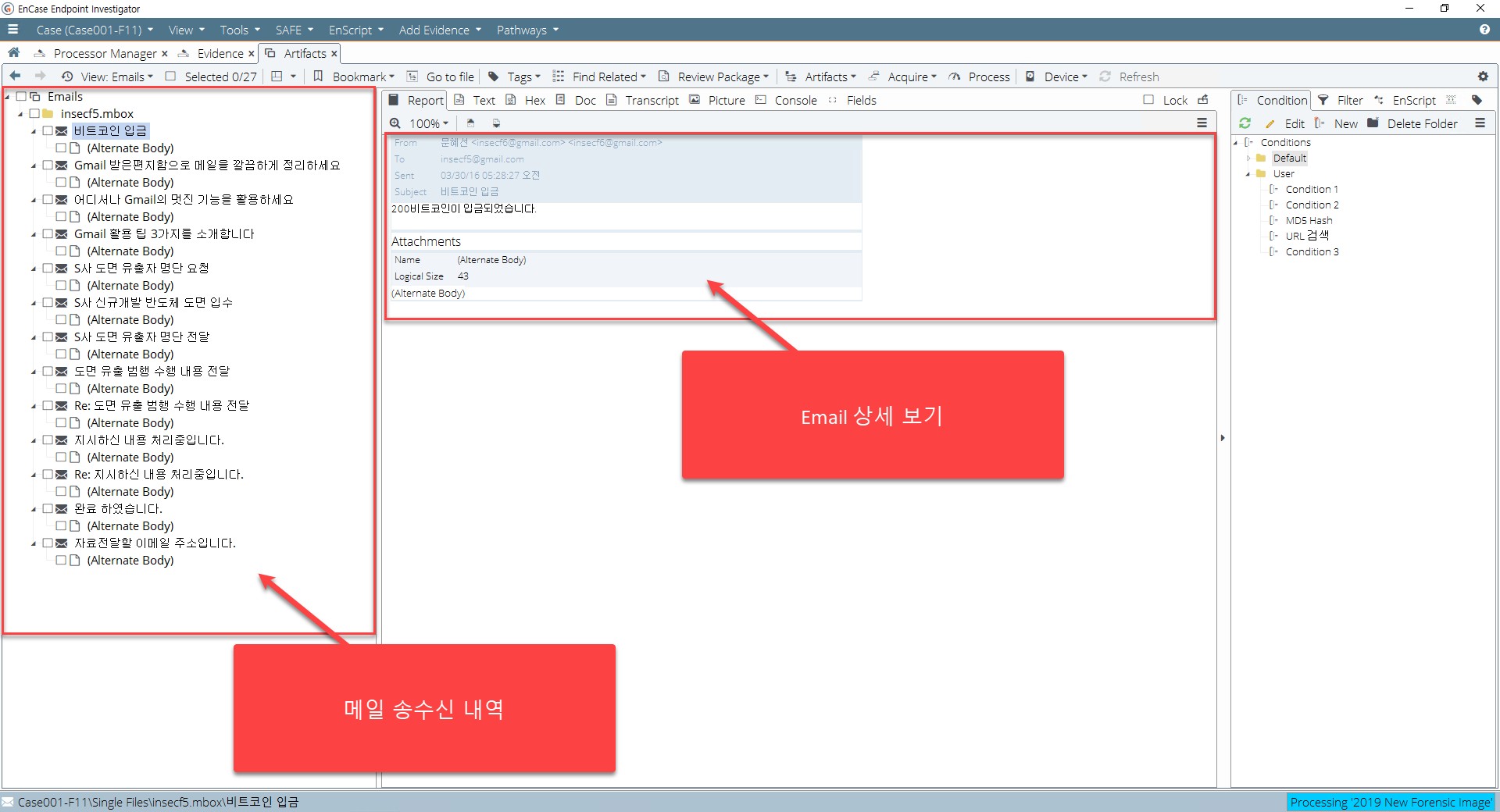The height and width of the screenshot is (812, 1500).
Task: Click the help question mark icon
Action: (x=1484, y=30)
